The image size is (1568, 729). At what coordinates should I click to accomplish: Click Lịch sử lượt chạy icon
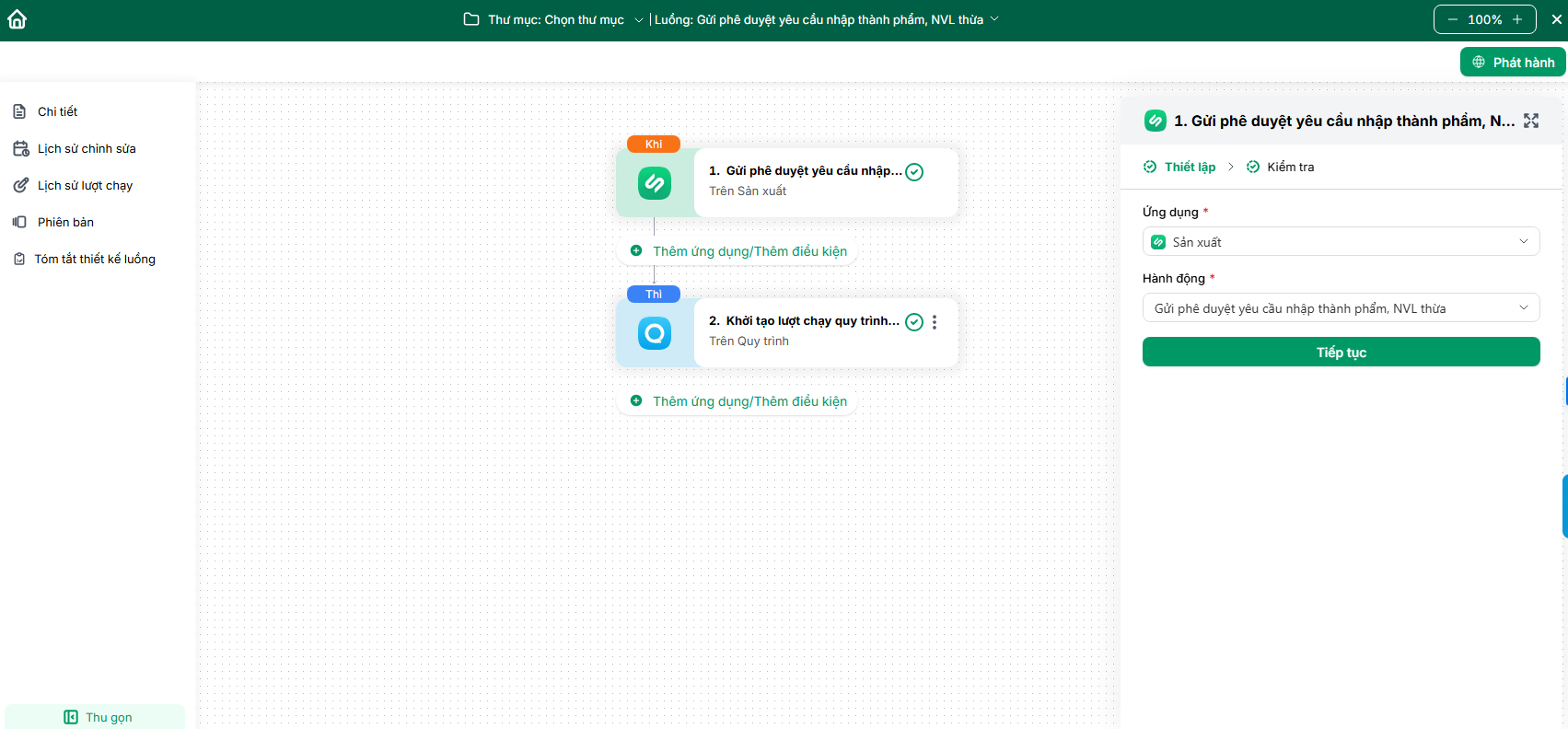pyautogui.click(x=20, y=185)
